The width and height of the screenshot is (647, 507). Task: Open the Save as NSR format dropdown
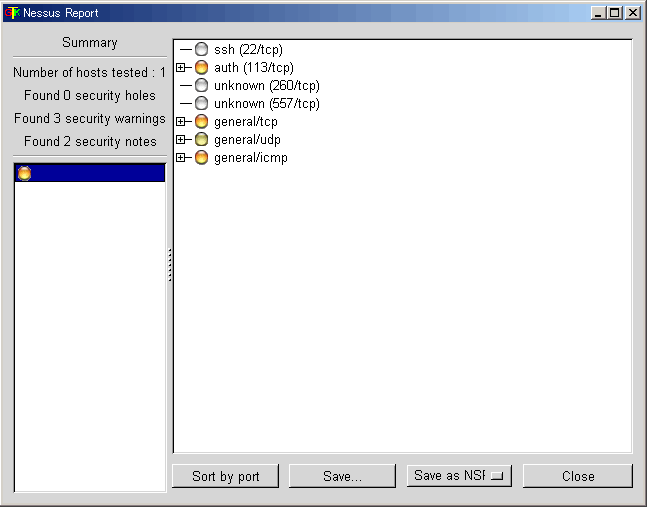pyautogui.click(x=459, y=476)
